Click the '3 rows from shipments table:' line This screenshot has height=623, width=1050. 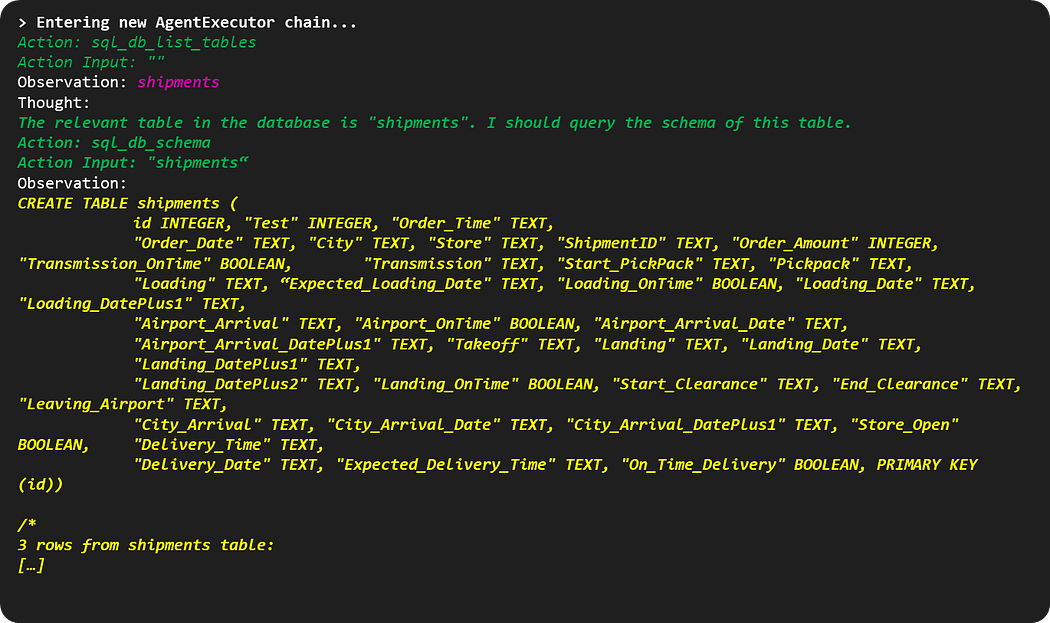pyautogui.click(x=146, y=545)
